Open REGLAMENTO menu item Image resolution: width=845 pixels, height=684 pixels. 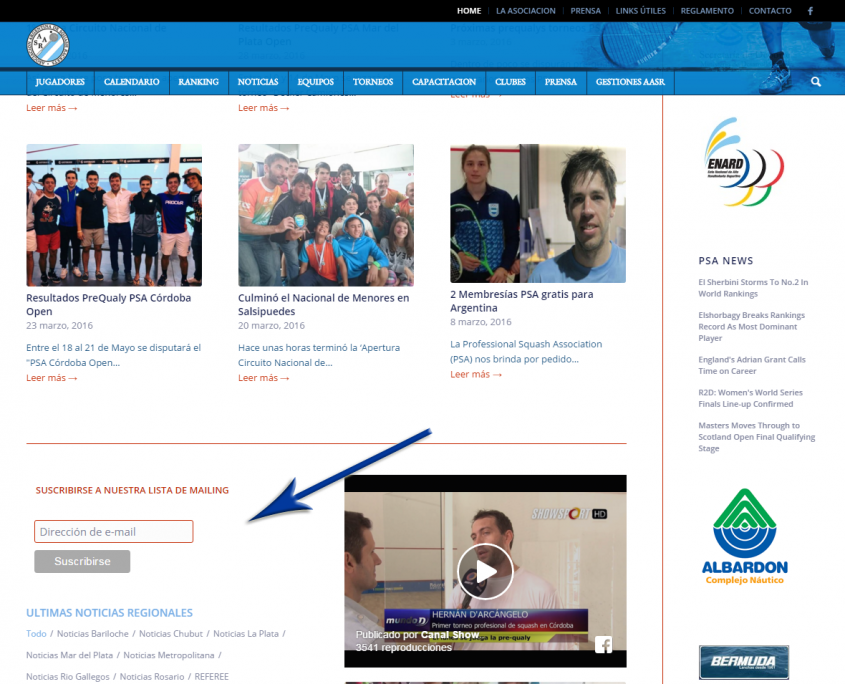tap(707, 11)
